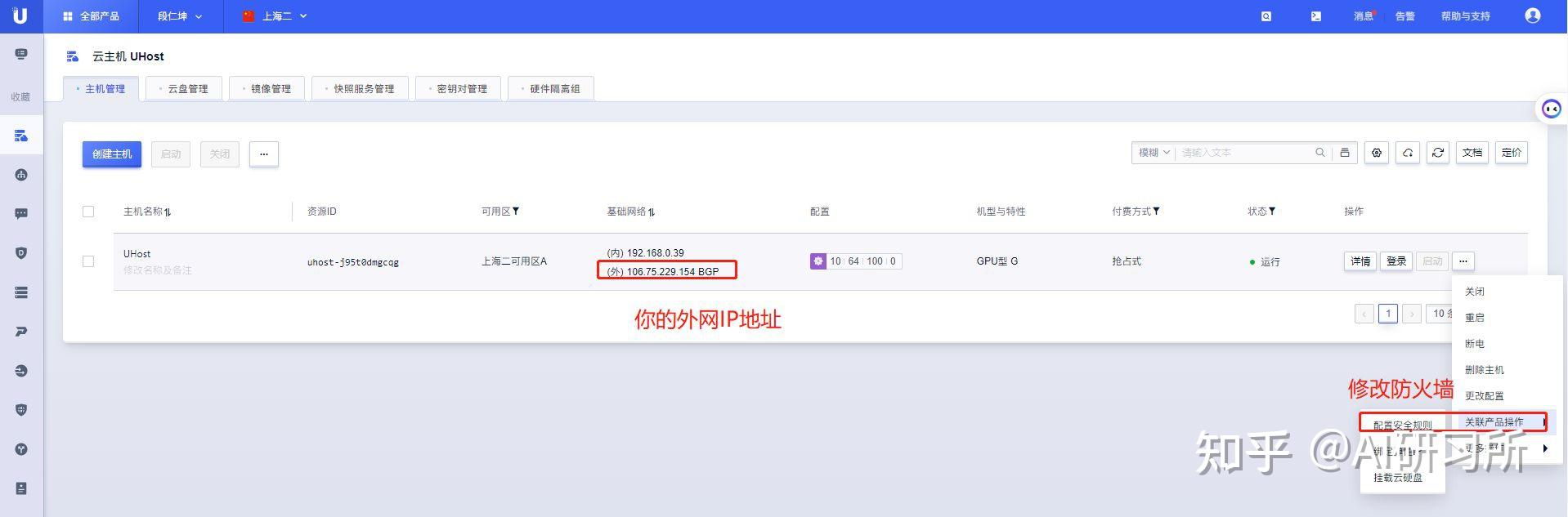Open the document sidebar icon at bottom
1568x517 pixels.
tap(21, 488)
